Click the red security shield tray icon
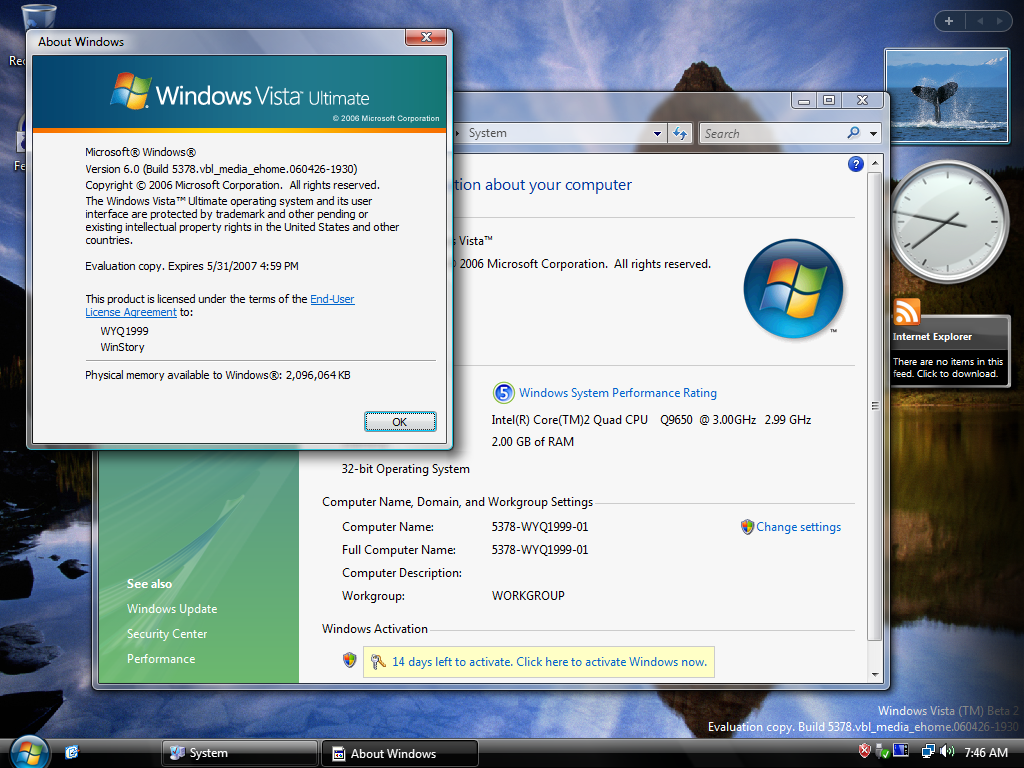The image size is (1024, 768). pyautogui.click(x=864, y=751)
